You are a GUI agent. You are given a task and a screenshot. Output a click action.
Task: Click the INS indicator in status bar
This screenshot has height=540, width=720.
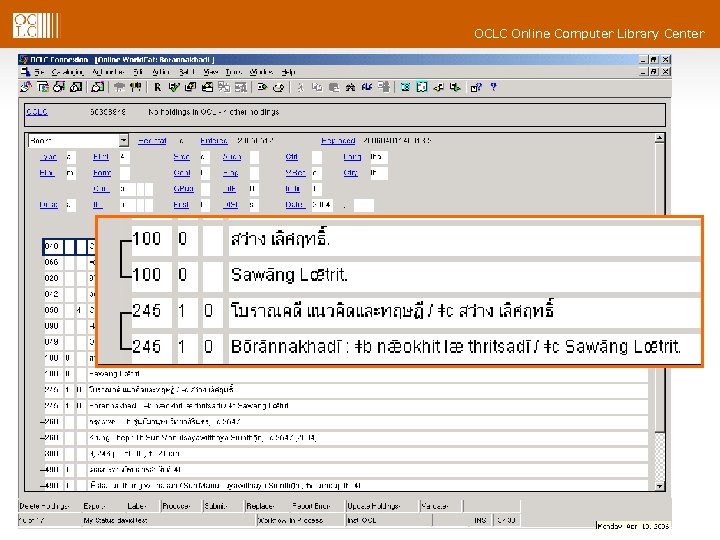pyautogui.click(x=480, y=520)
